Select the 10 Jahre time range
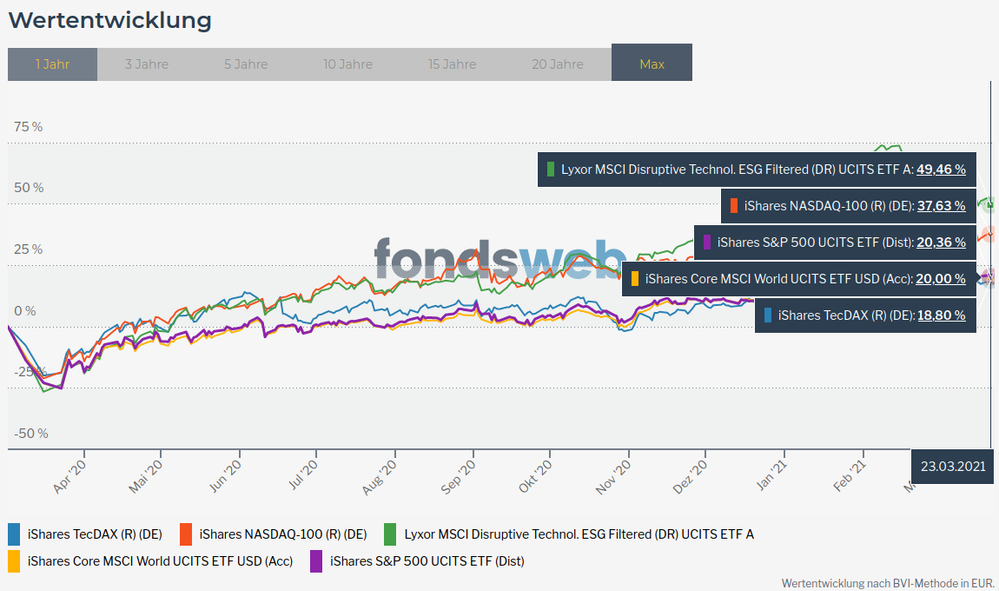The height and width of the screenshot is (591, 999). point(347,64)
